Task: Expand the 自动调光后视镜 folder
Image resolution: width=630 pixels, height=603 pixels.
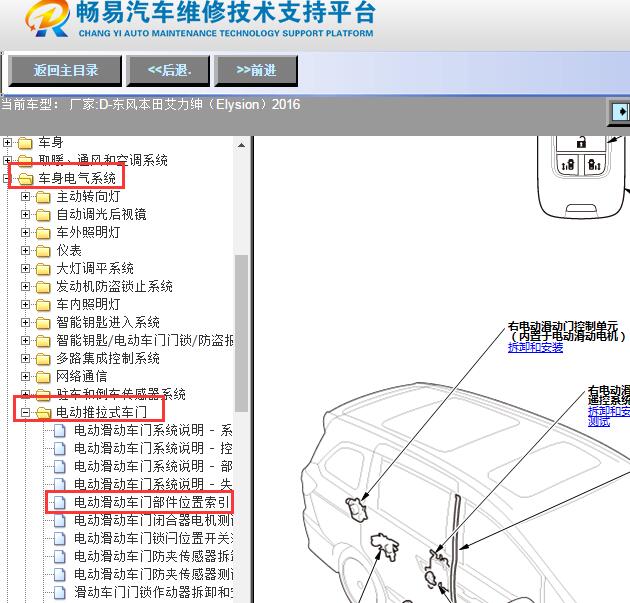Action: pos(25,215)
